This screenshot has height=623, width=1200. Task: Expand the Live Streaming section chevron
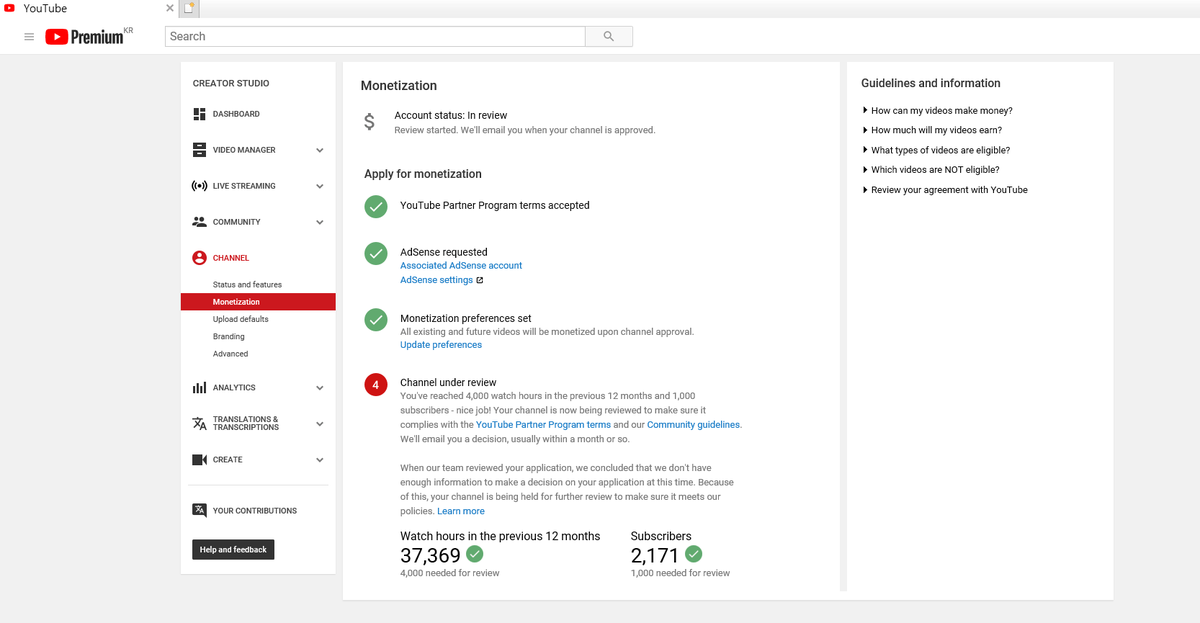(x=320, y=186)
